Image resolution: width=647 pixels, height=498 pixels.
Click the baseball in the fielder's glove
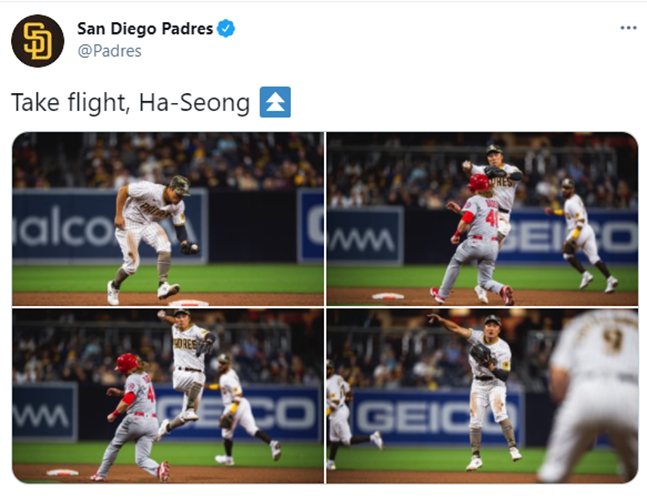click(x=193, y=248)
